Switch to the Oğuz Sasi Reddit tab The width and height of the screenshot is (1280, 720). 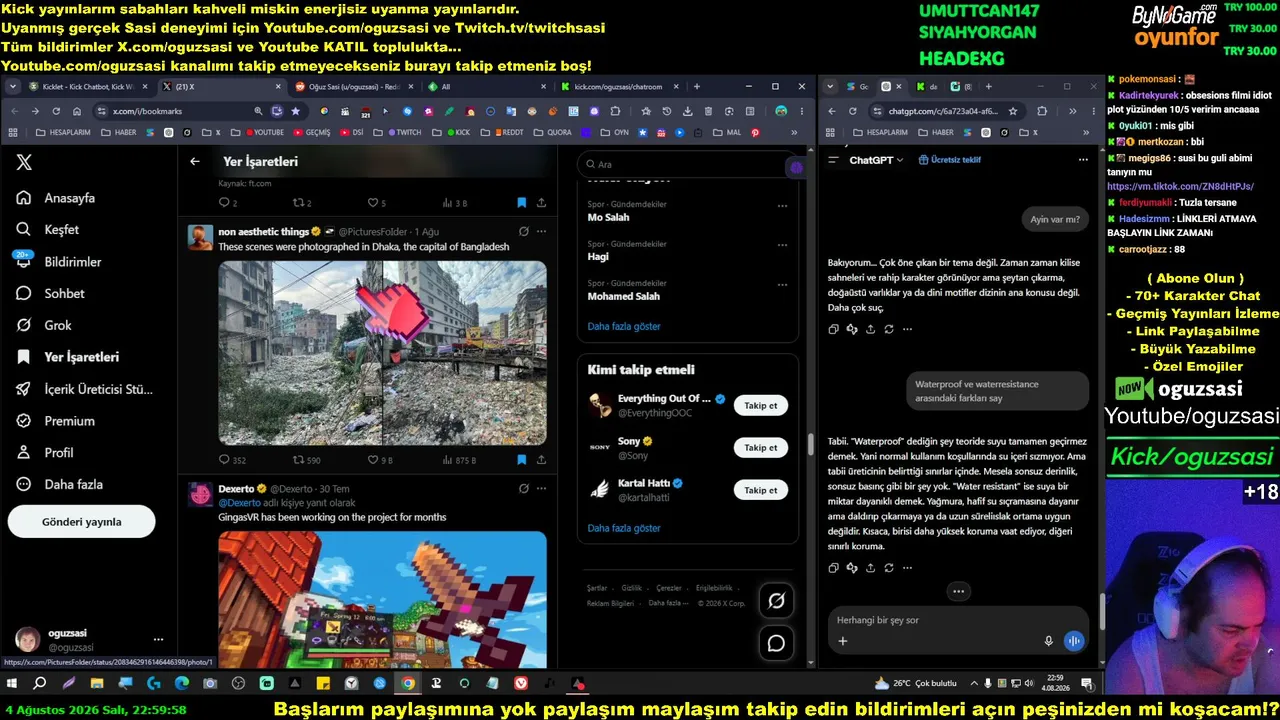(354, 87)
